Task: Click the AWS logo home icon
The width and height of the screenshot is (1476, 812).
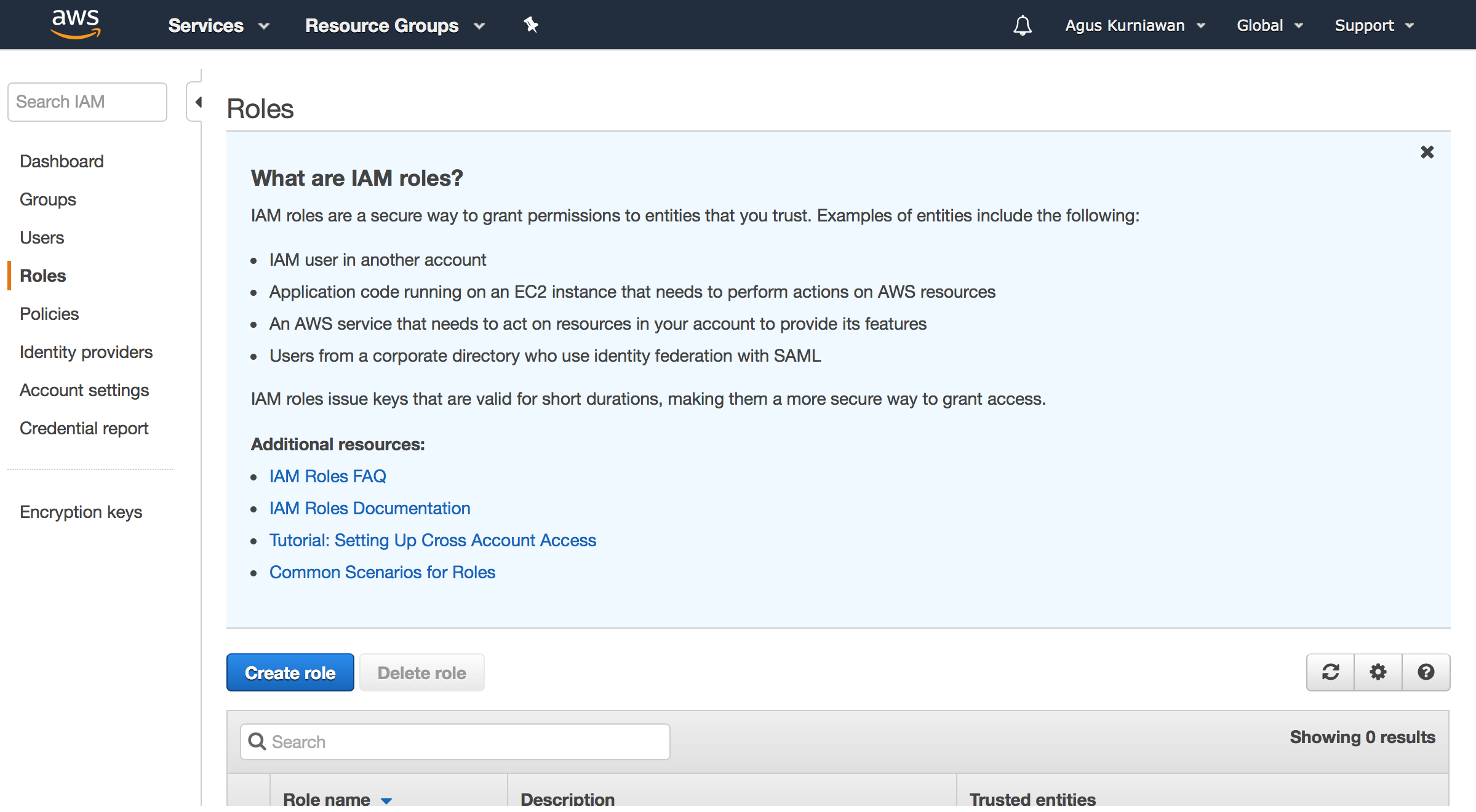Action: point(75,25)
